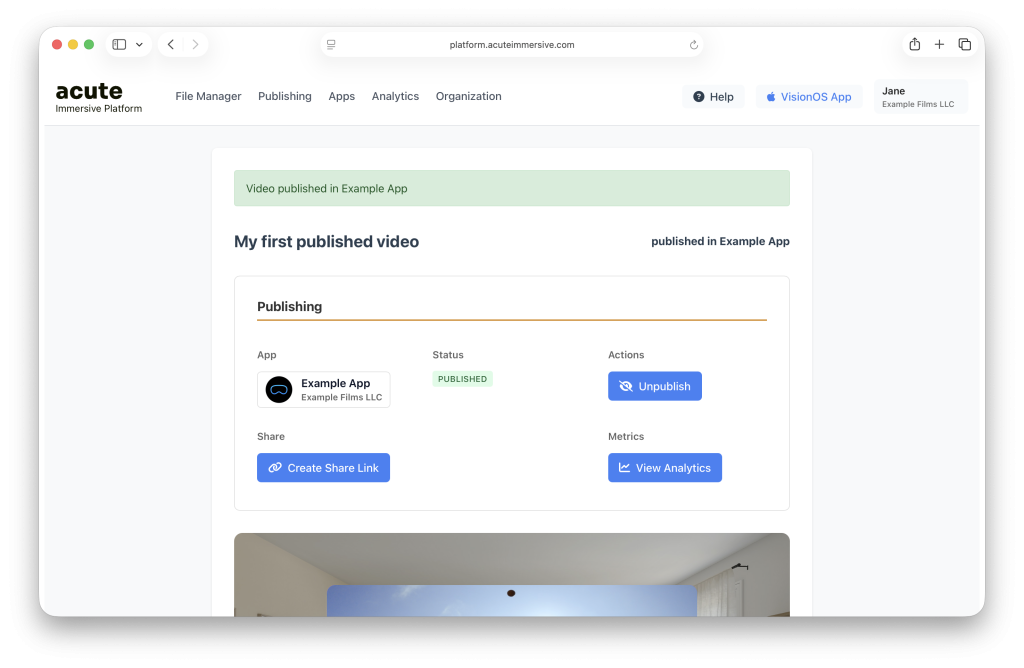
Task: Open the Apps navigation item
Action: (341, 97)
